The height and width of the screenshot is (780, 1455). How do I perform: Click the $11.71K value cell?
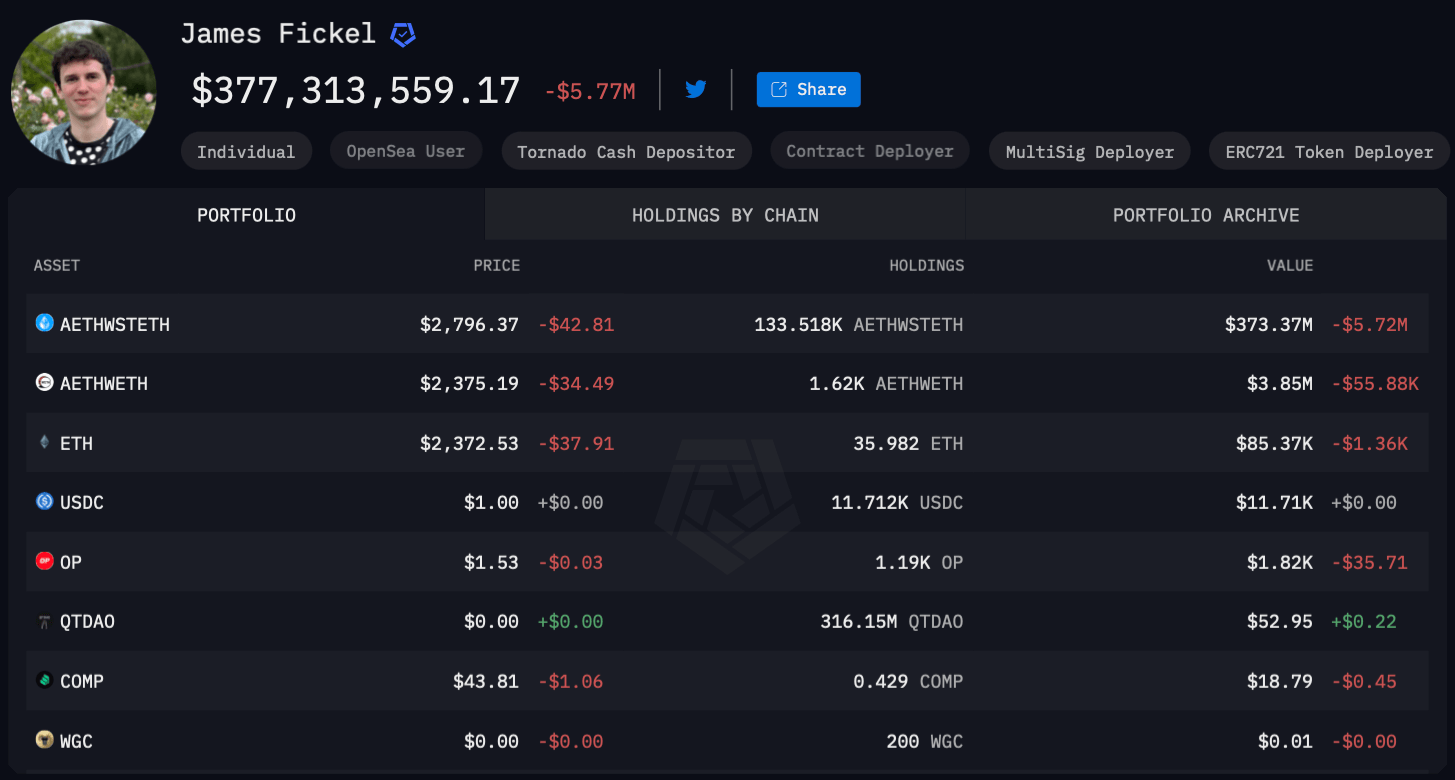1275,502
